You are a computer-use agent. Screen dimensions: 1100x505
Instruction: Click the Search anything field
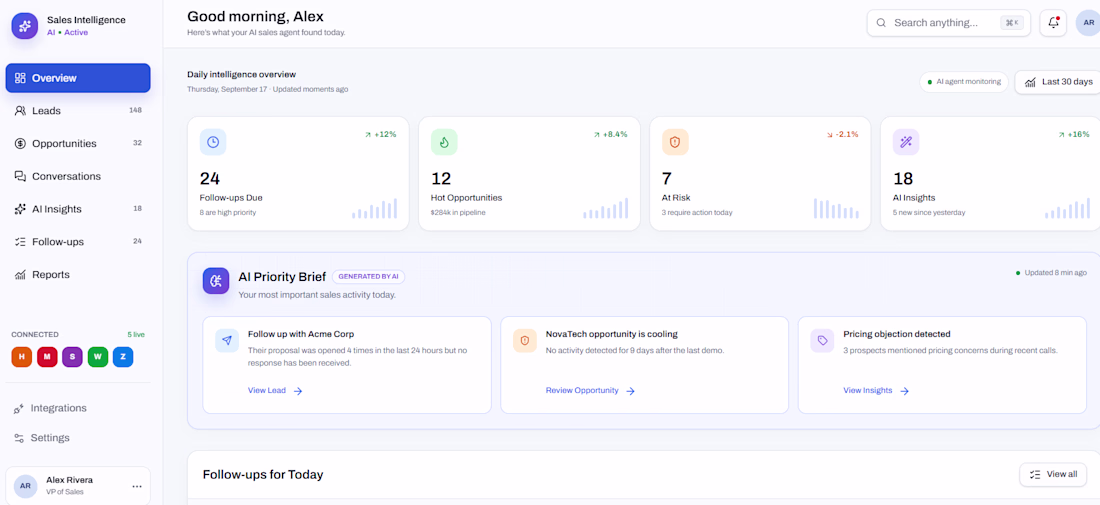[948, 22]
